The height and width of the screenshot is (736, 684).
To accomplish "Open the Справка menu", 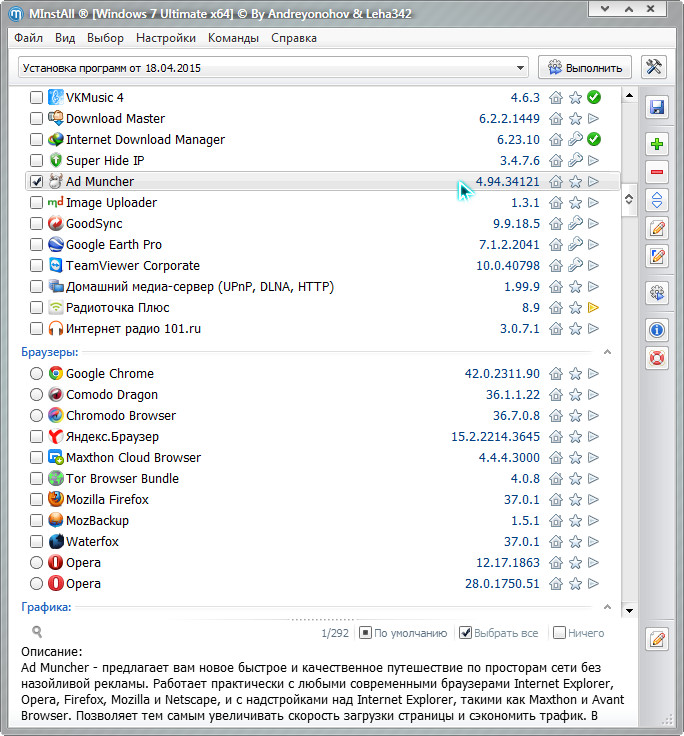I will point(294,38).
